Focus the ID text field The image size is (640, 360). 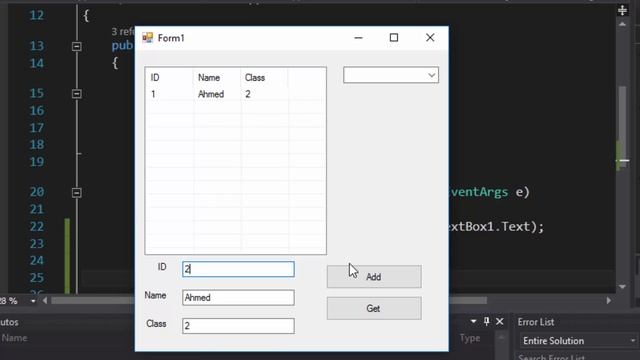[238, 269]
